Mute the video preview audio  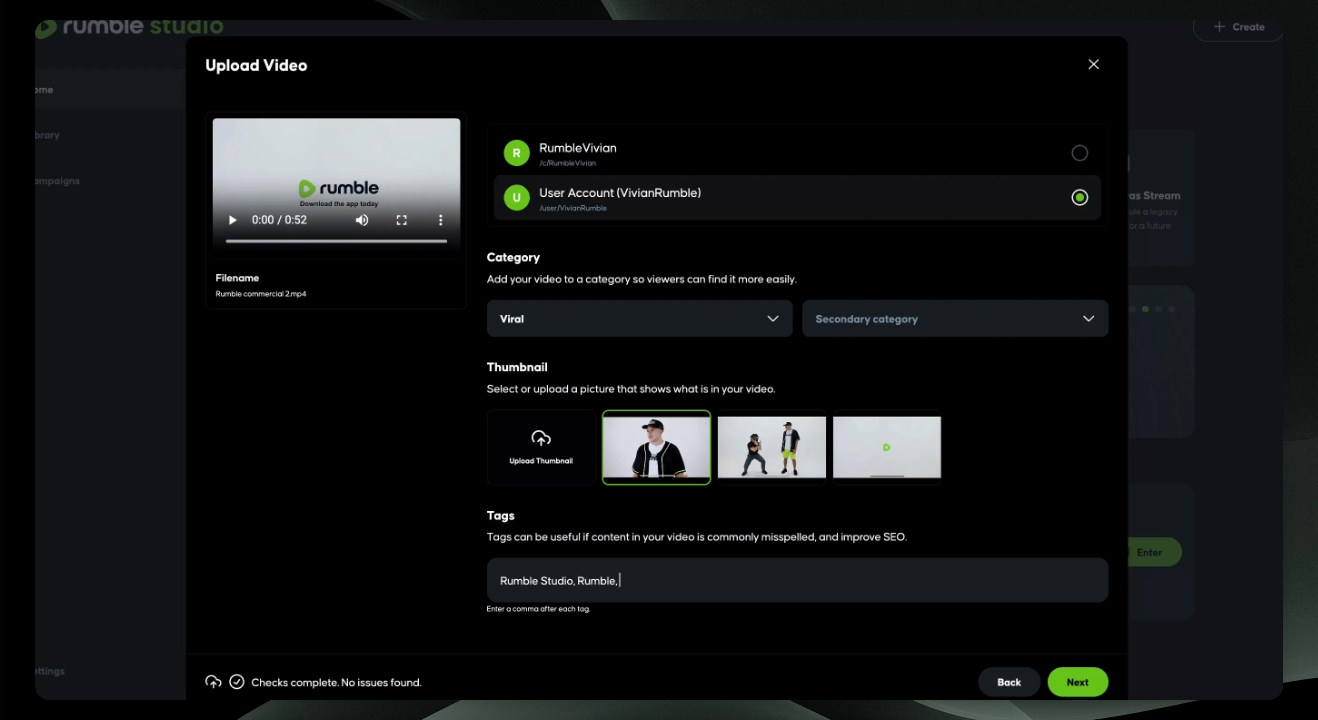point(362,220)
